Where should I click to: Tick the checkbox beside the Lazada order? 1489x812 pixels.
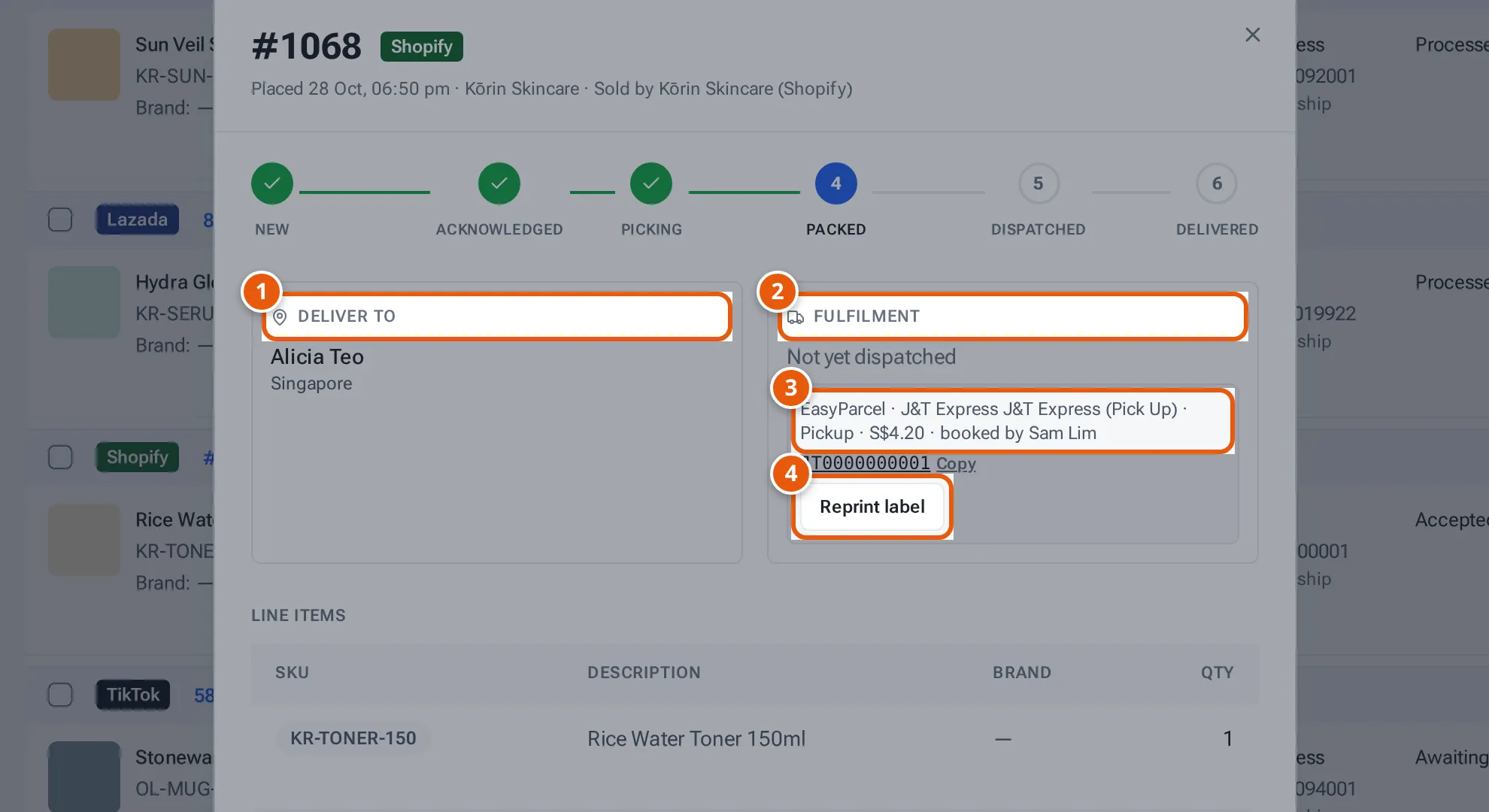pos(60,220)
